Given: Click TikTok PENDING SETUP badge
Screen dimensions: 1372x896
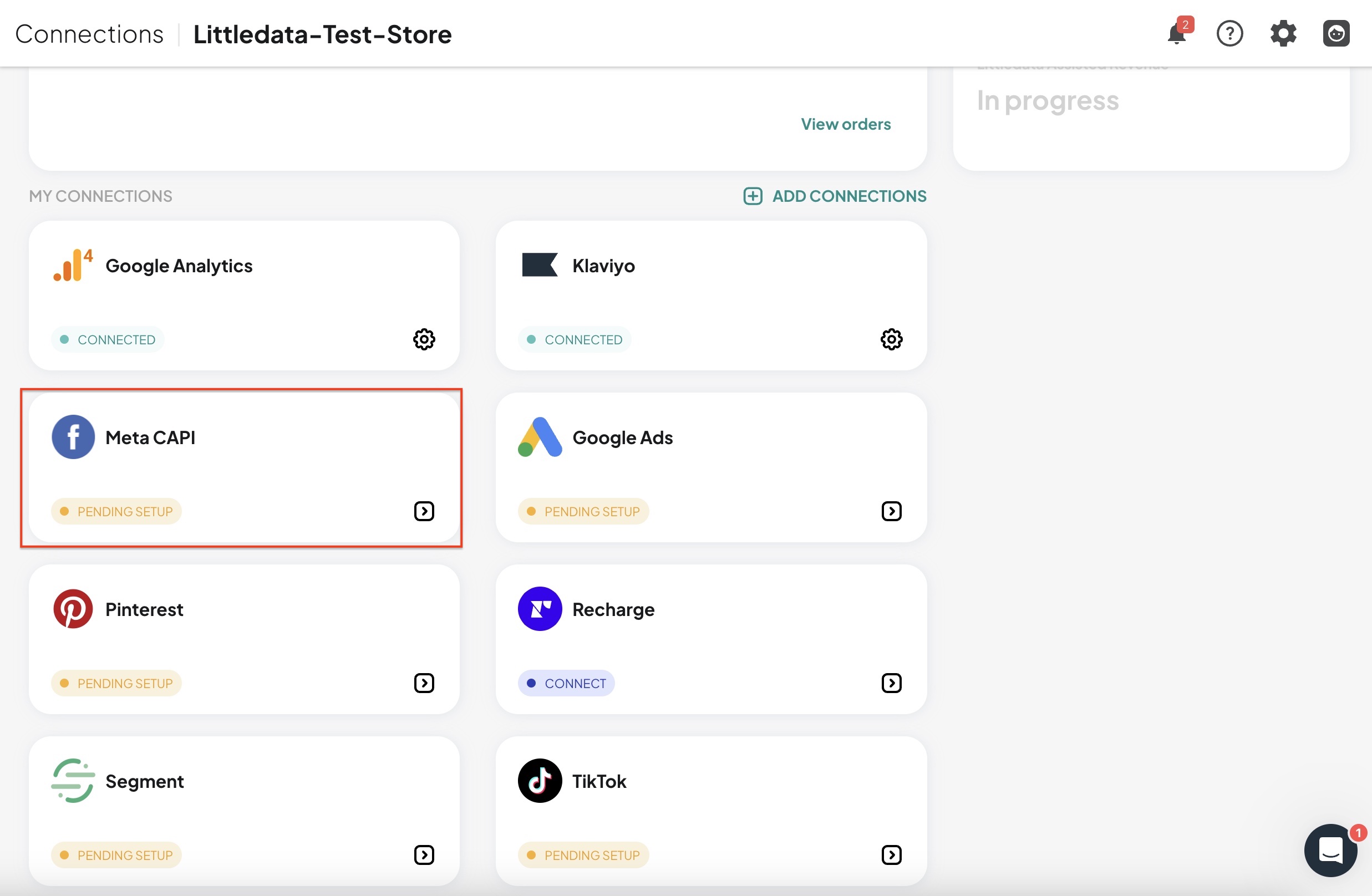Looking at the screenshot, I should pyautogui.click(x=583, y=854).
